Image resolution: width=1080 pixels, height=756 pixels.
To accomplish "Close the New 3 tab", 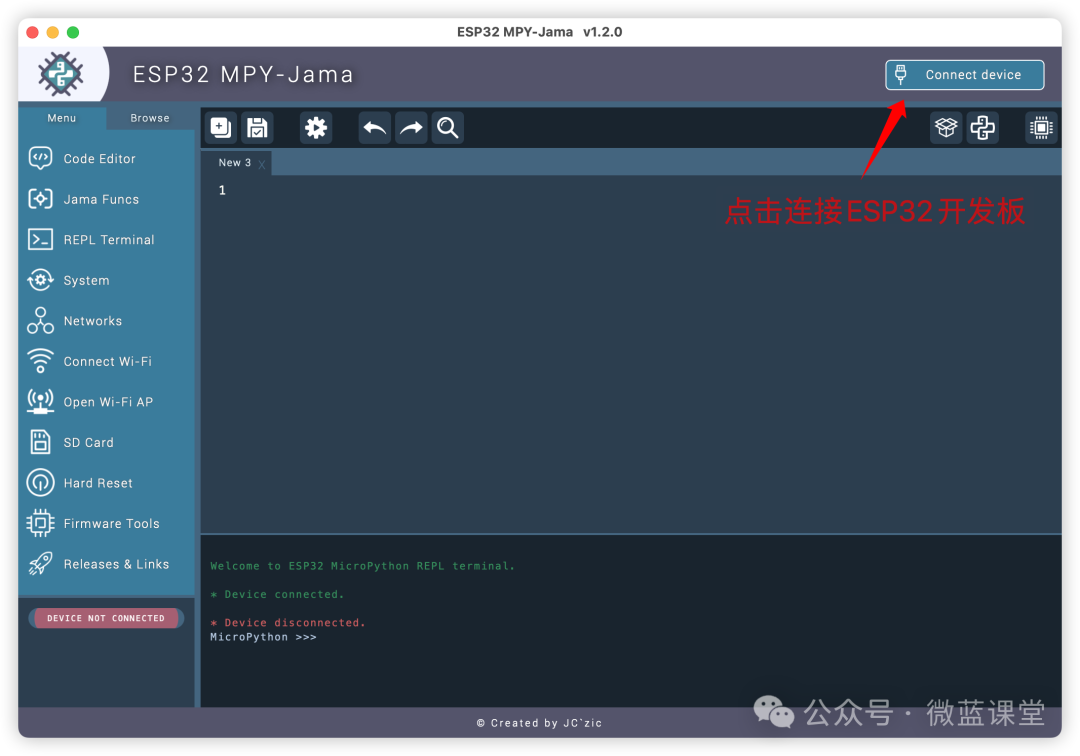I will coord(262,164).
